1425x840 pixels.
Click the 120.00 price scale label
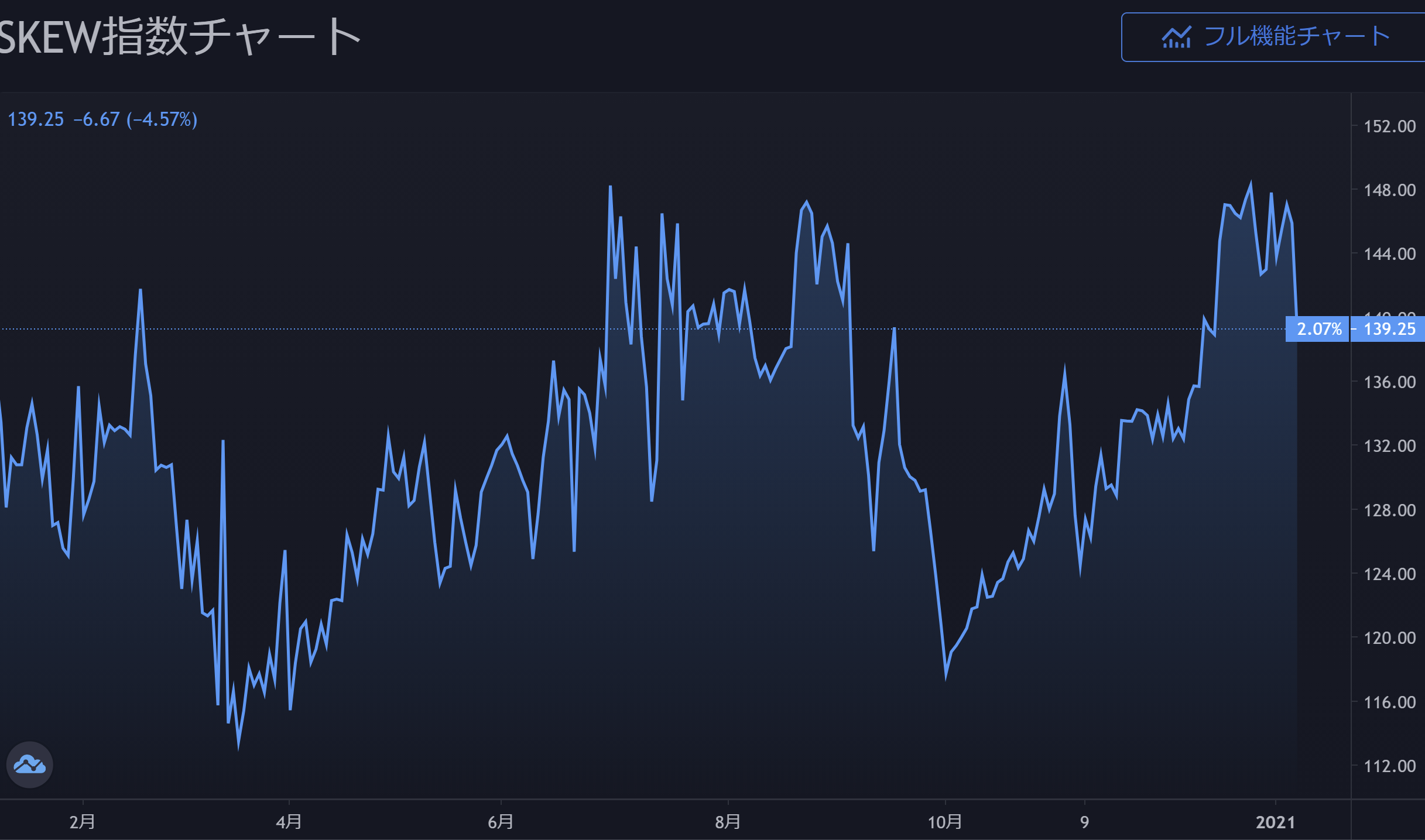tap(1389, 637)
